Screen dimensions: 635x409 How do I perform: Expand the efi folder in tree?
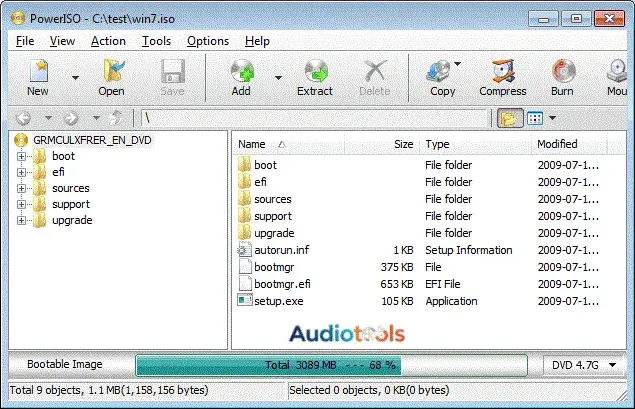click(x=21, y=173)
